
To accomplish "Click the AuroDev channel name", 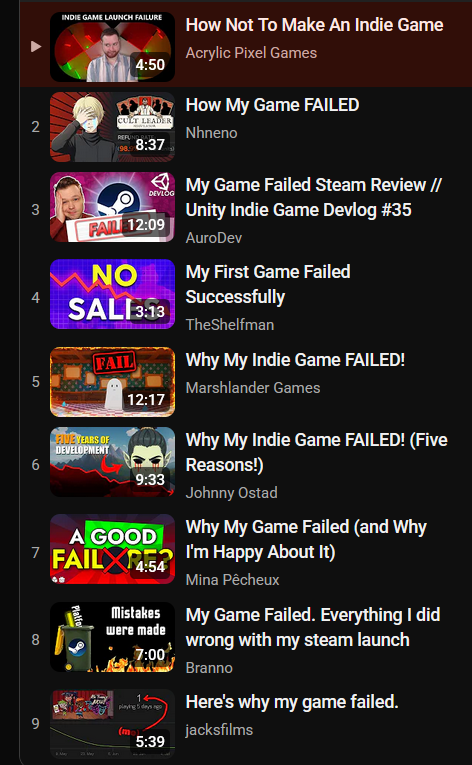I will [x=214, y=238].
